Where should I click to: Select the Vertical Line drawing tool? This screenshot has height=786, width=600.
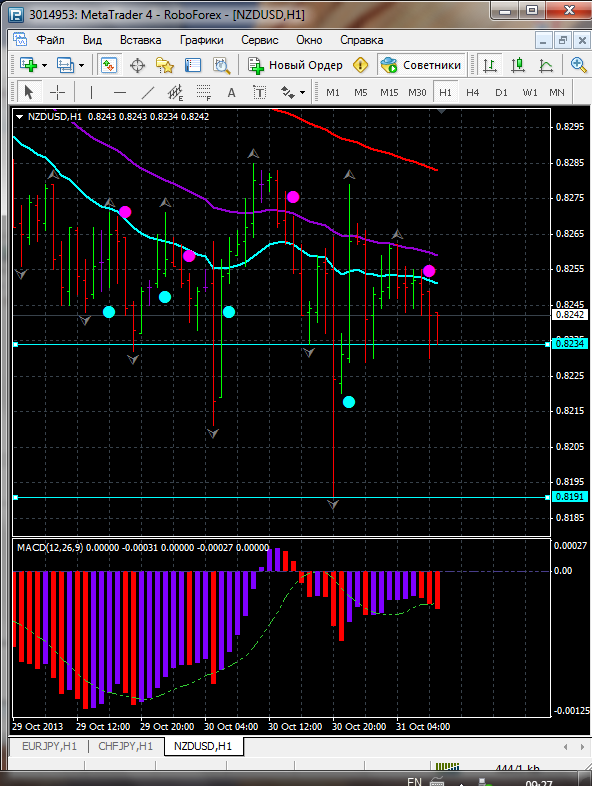click(x=91, y=92)
